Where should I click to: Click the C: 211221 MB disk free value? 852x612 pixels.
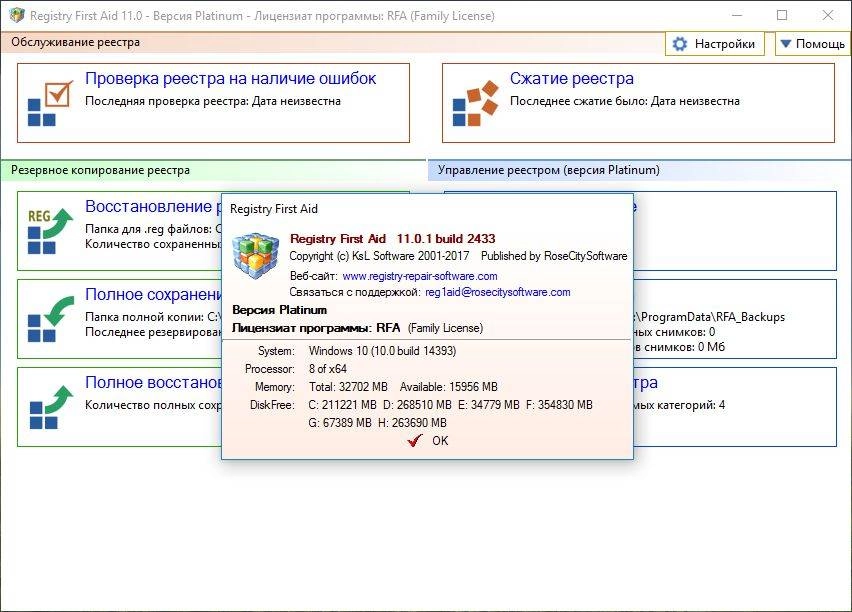pos(342,405)
